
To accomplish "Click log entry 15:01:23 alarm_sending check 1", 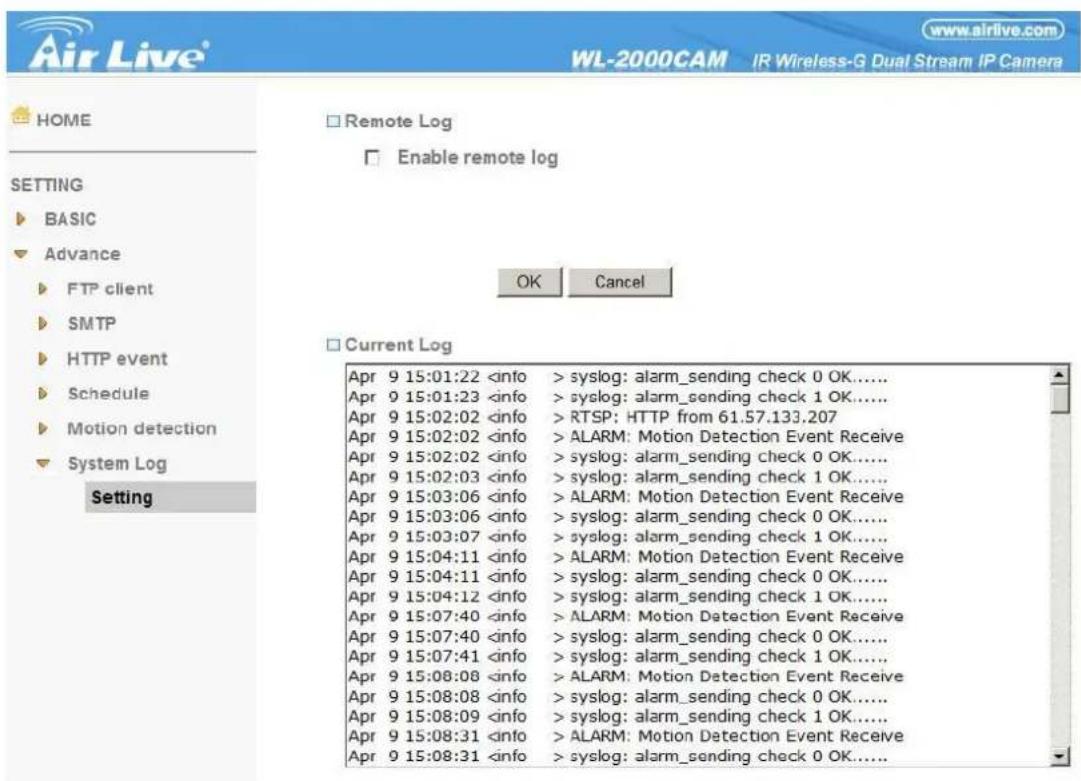I will [x=618, y=397].
